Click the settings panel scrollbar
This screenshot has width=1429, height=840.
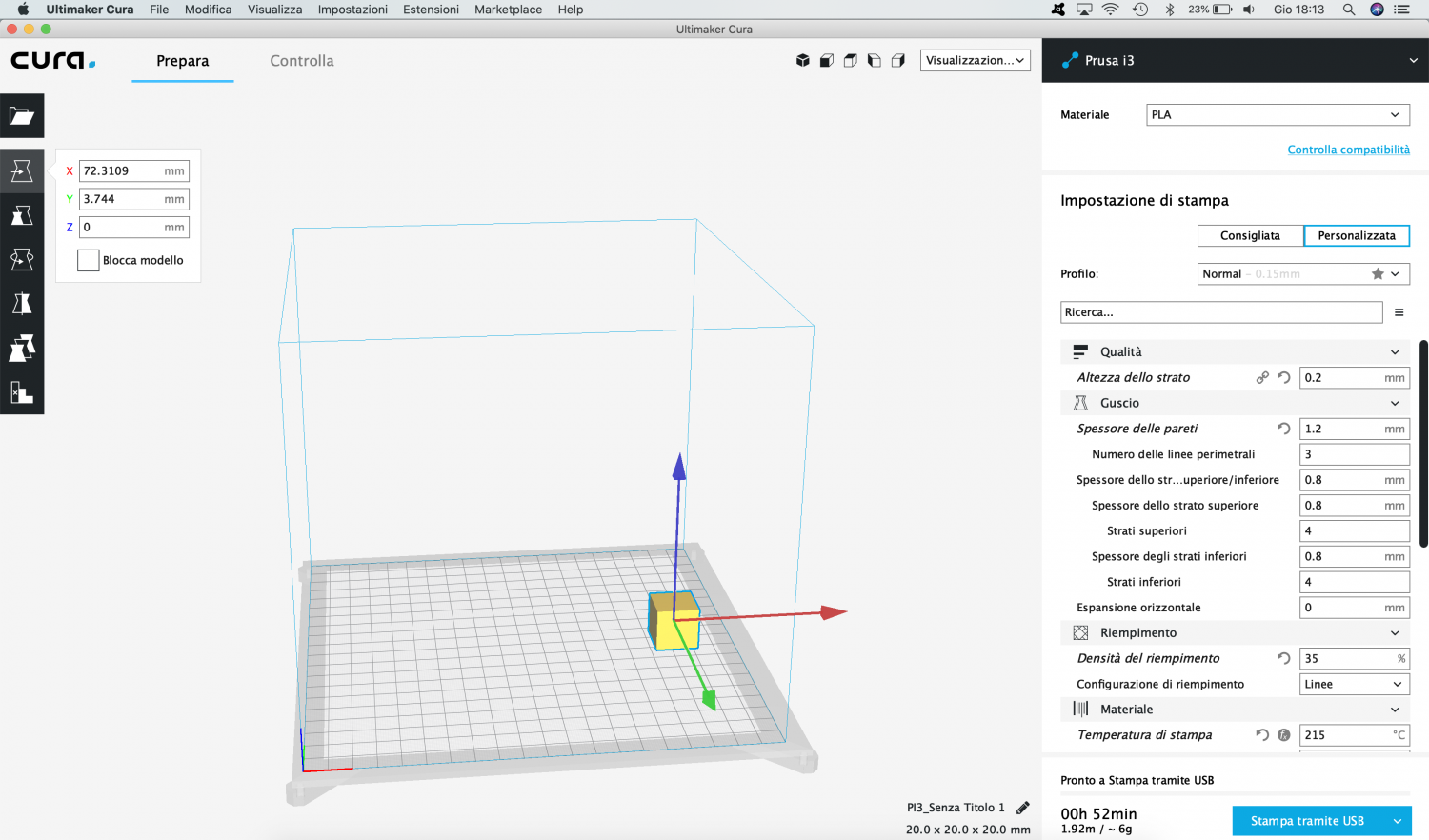tap(1424, 443)
